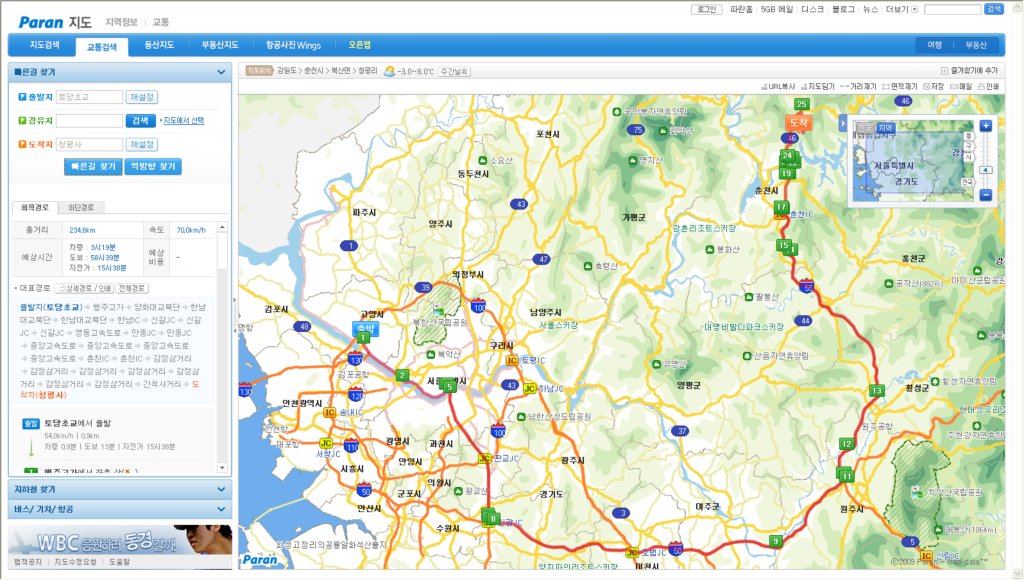Click the 저장 save map tool
The height and width of the screenshot is (580, 1024).
point(933,87)
